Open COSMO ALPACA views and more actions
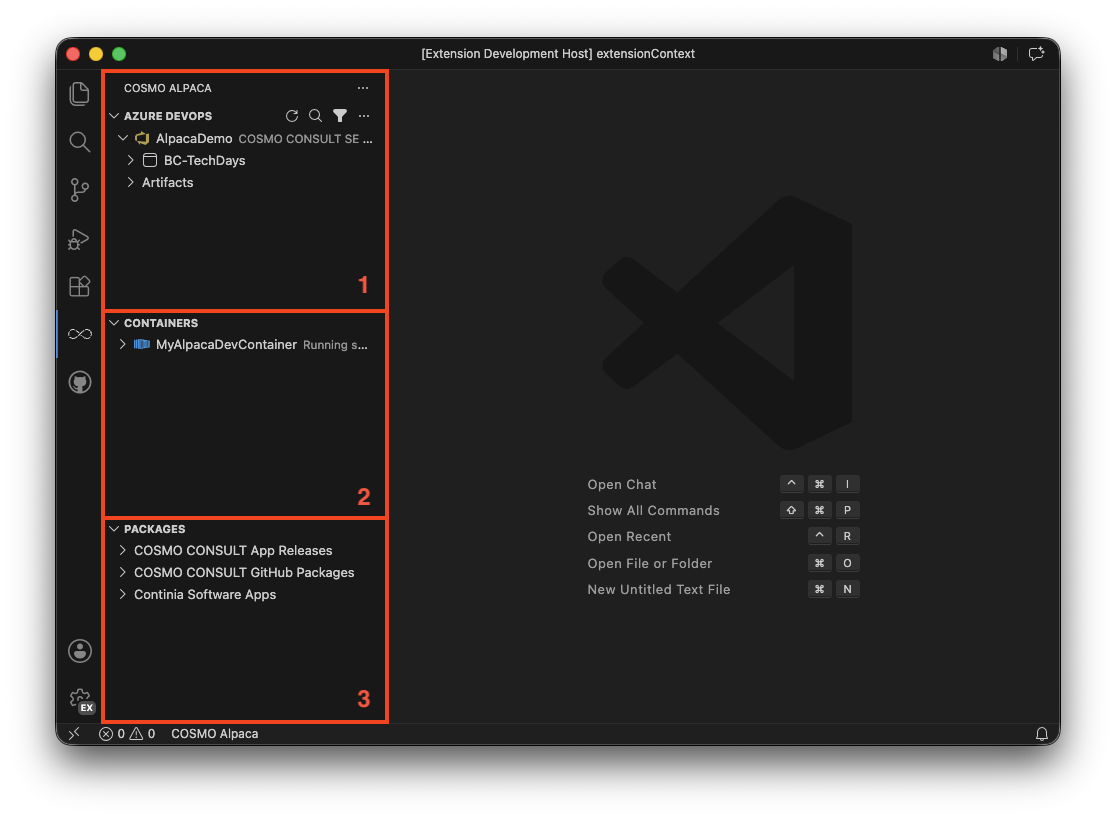 pos(363,88)
